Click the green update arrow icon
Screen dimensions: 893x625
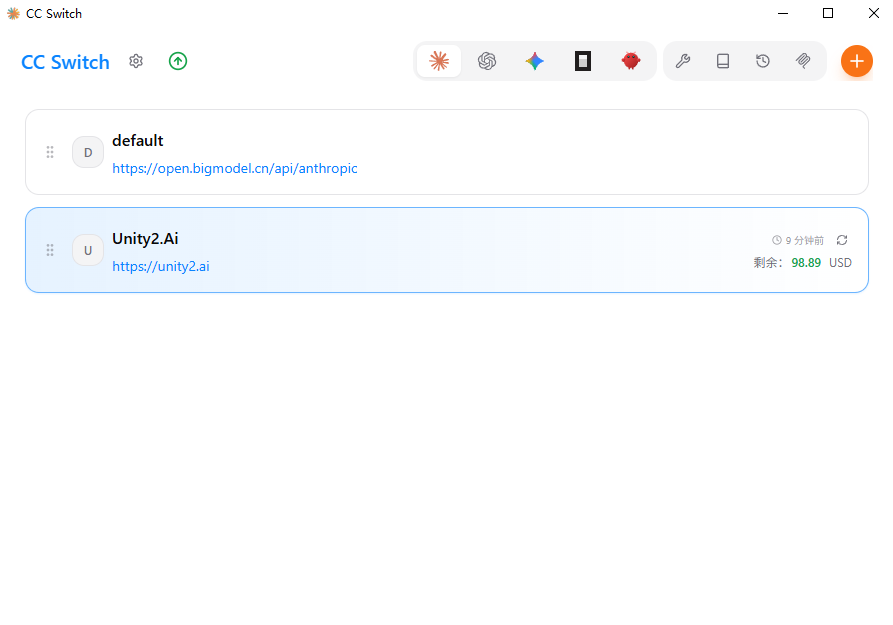coord(178,61)
